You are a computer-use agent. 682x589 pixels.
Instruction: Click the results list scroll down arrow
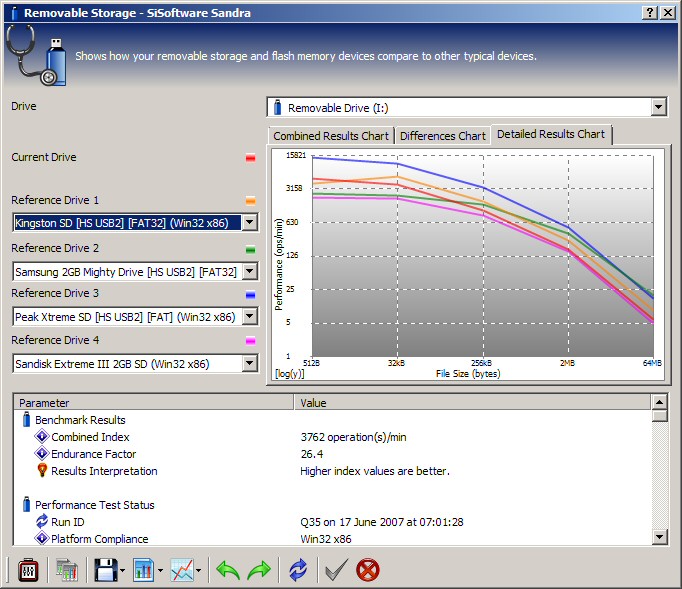[659, 537]
